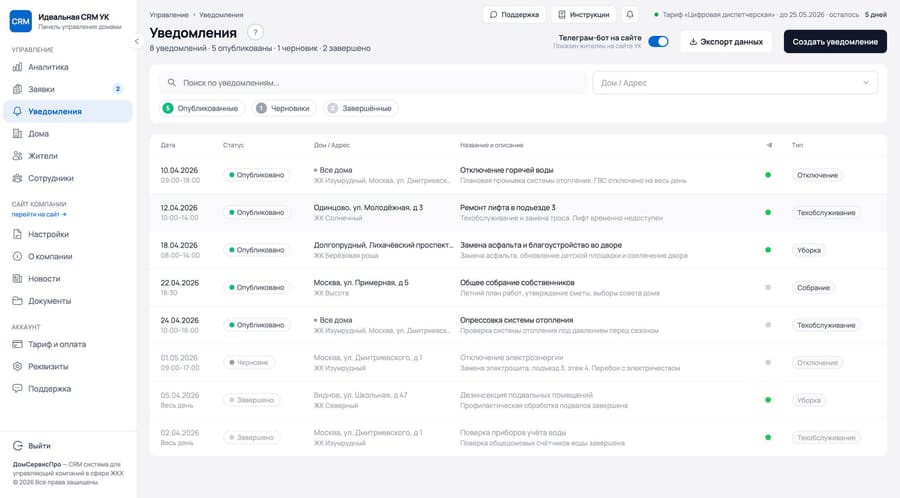
Task: Open 'Отключение горячей воды' notification
Action: point(518,175)
